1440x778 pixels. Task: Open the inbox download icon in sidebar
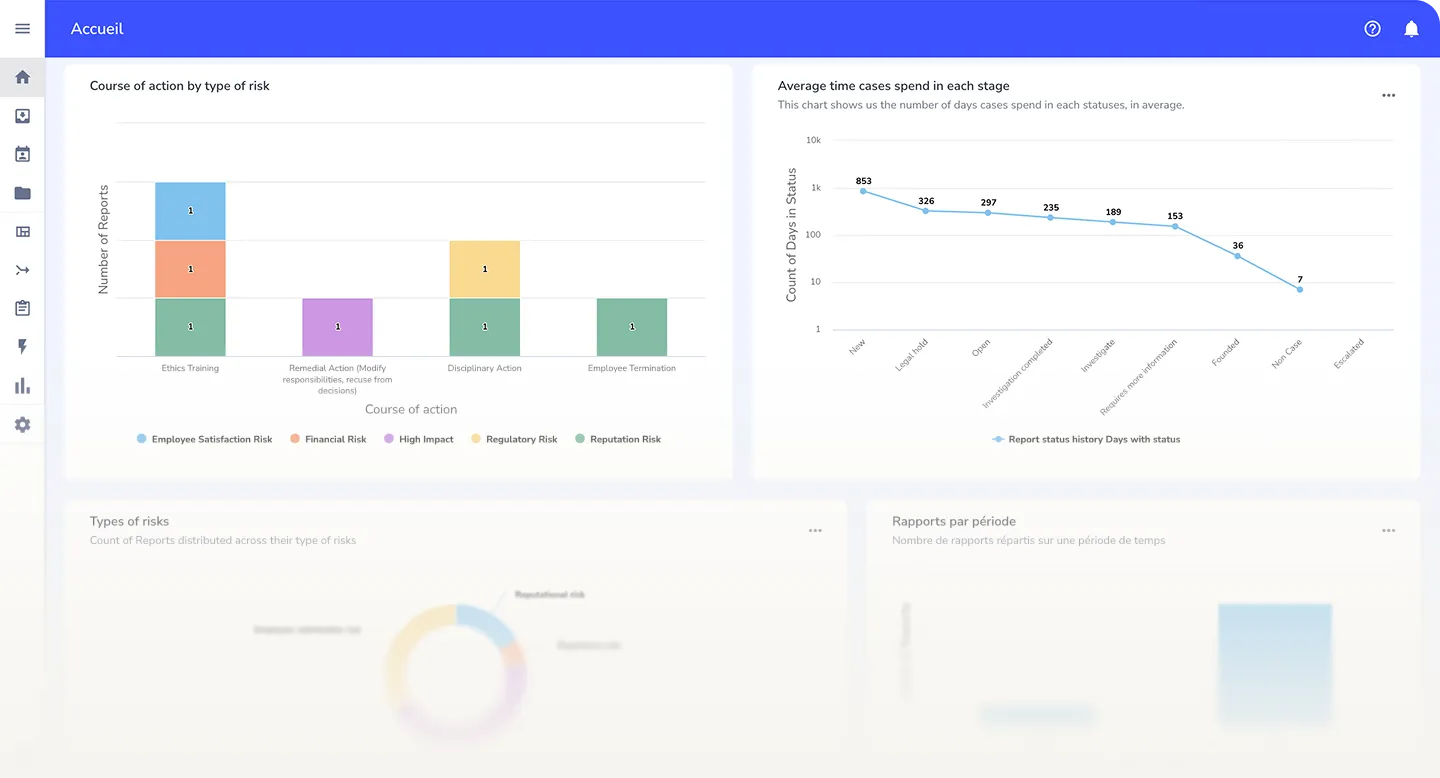point(22,116)
